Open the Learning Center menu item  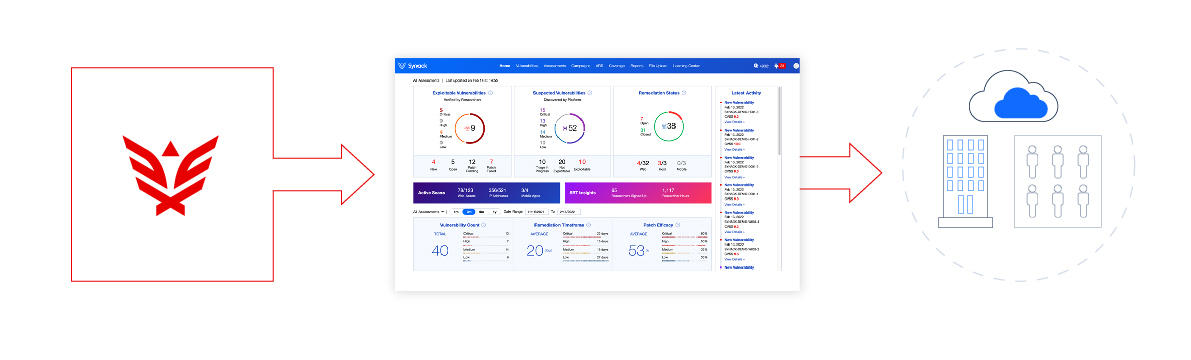[686, 65]
